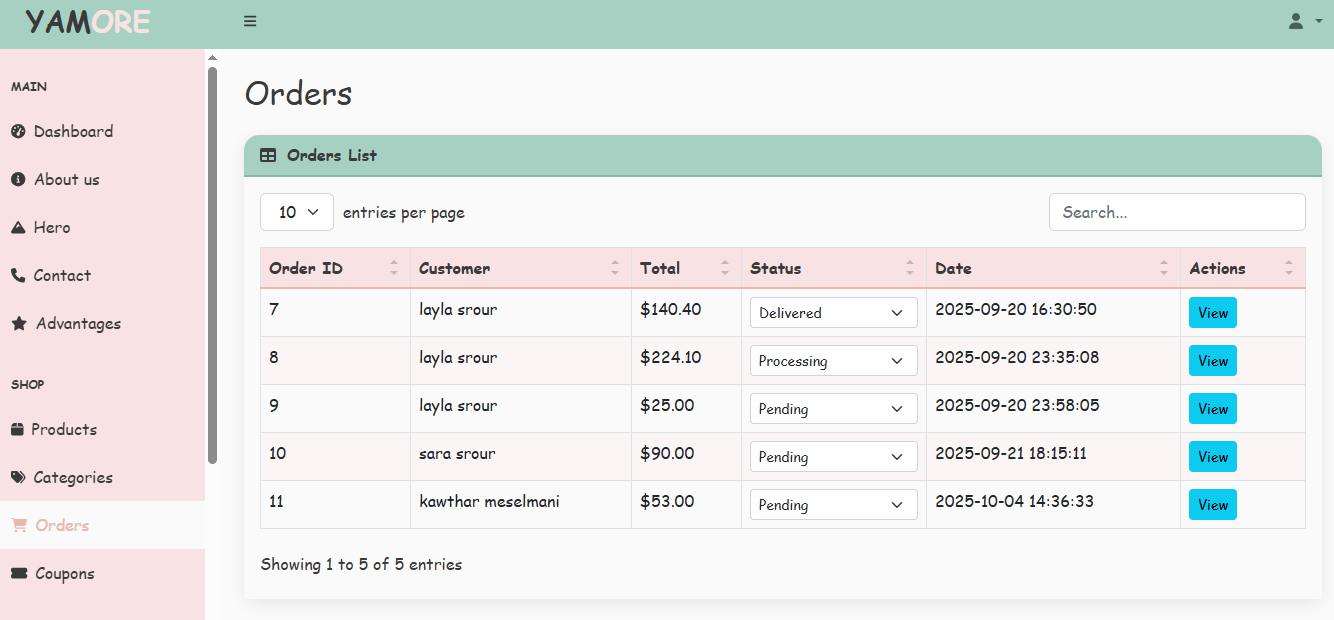This screenshot has width=1334, height=620.
Task: Click the About us info icon
Action: (18, 179)
